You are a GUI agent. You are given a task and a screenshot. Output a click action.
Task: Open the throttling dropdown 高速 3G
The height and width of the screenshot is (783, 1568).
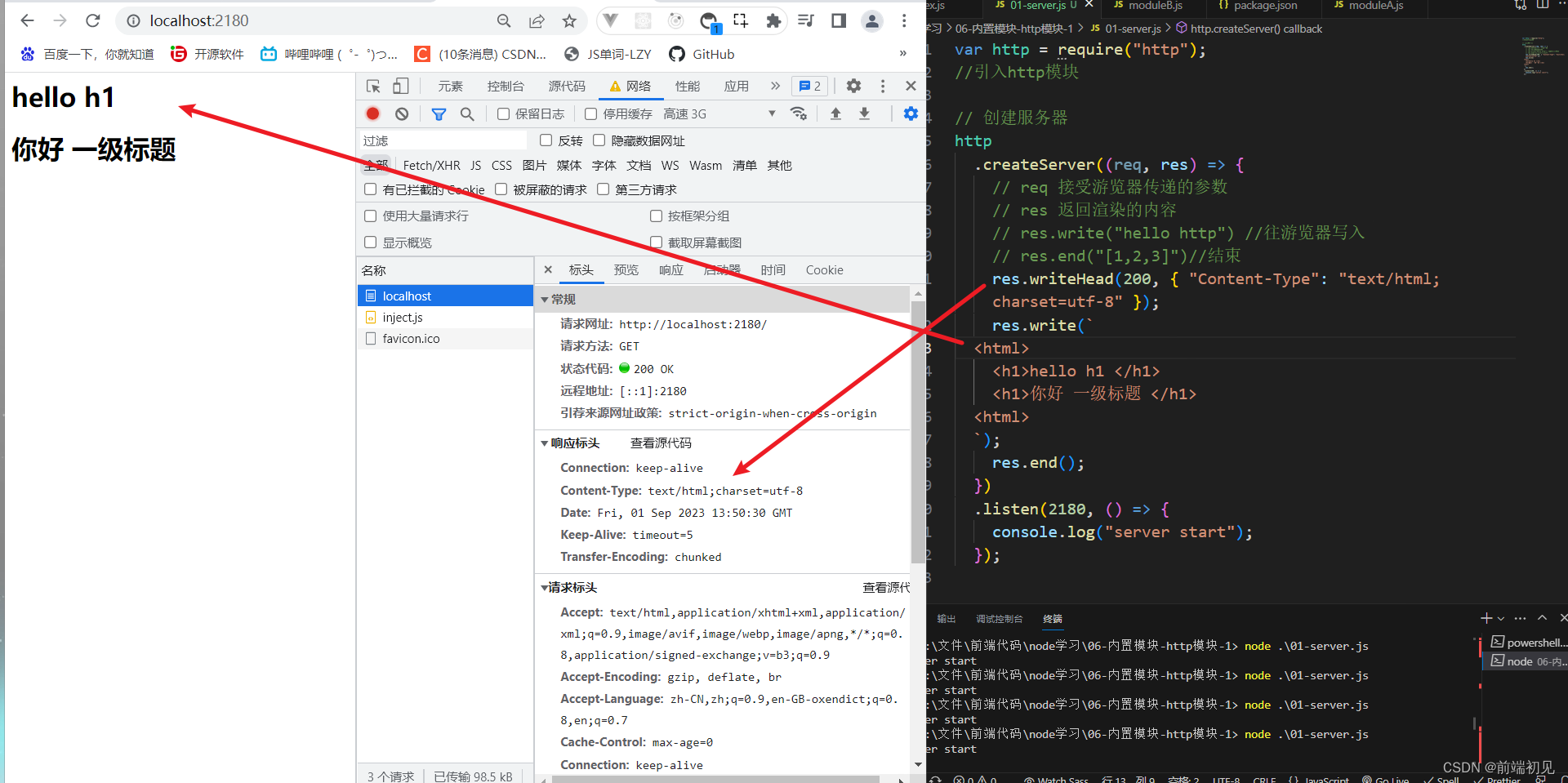pyautogui.click(x=719, y=113)
